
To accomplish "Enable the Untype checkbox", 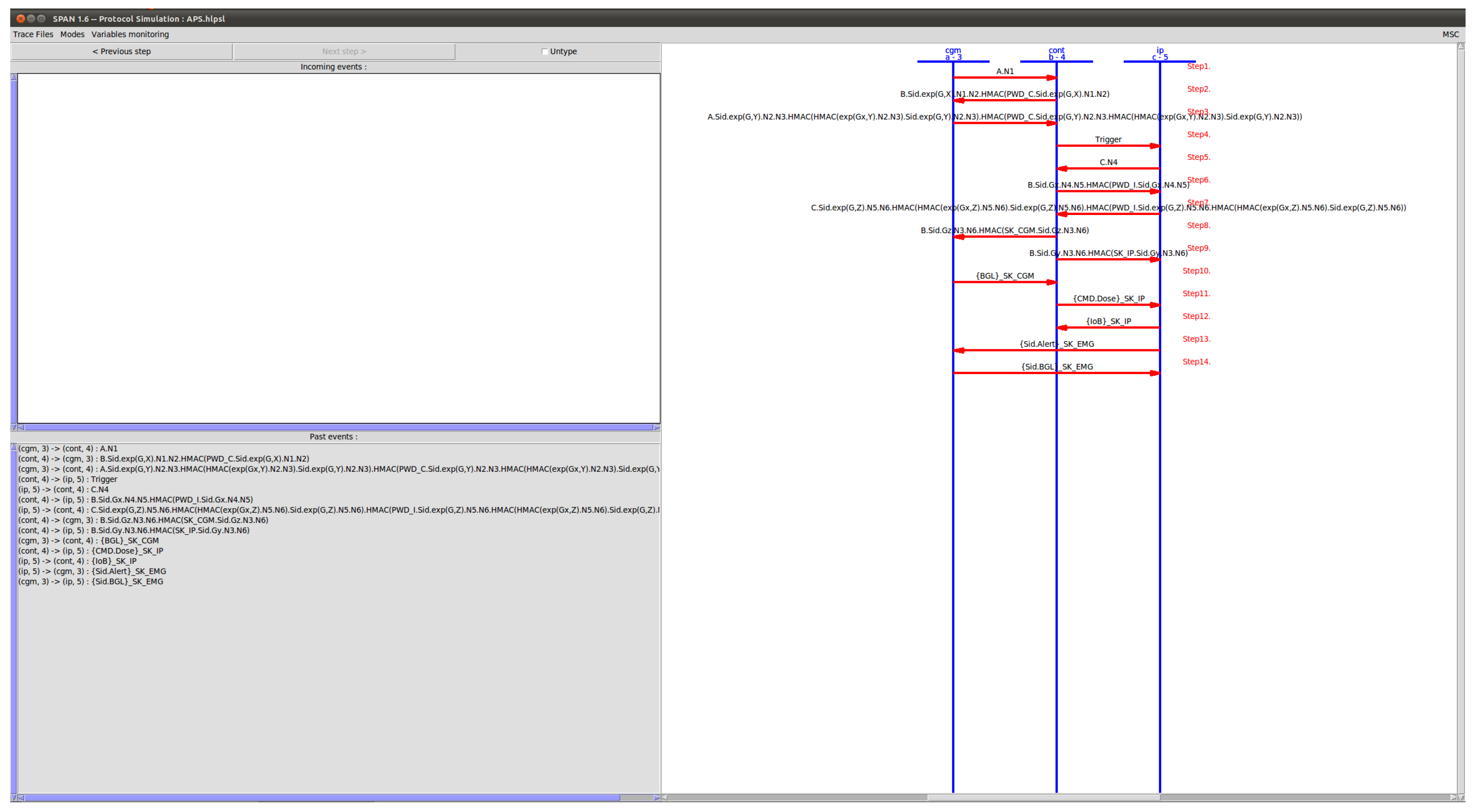I will pos(544,52).
